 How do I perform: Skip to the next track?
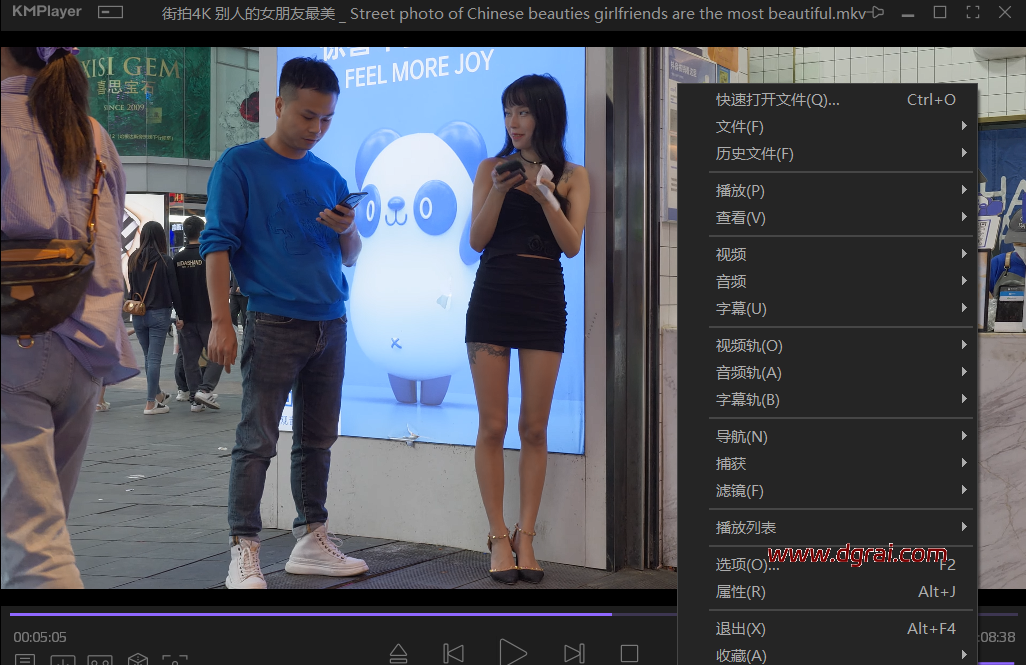(574, 653)
